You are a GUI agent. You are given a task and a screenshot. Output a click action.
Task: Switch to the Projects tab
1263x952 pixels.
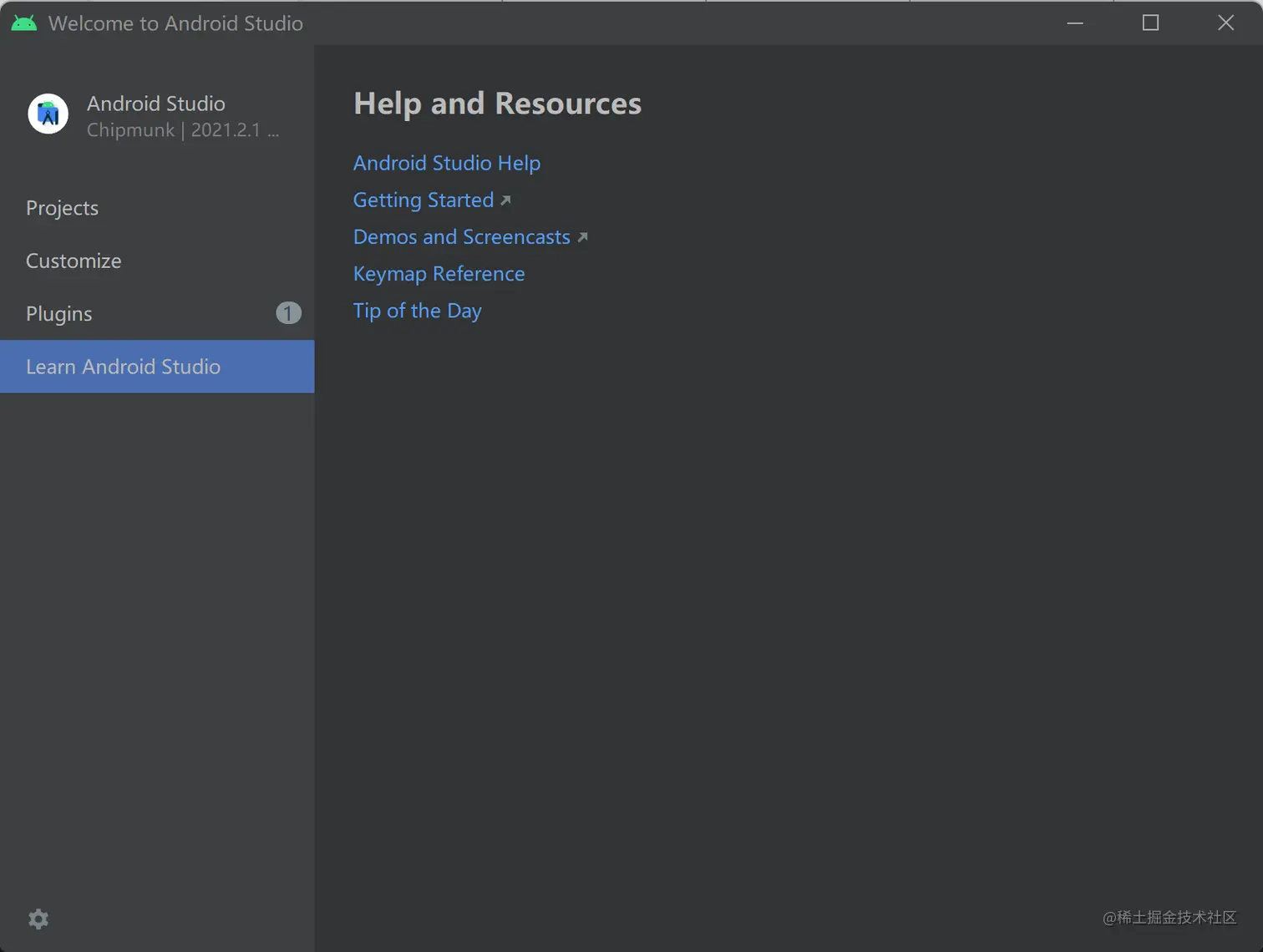pos(63,208)
